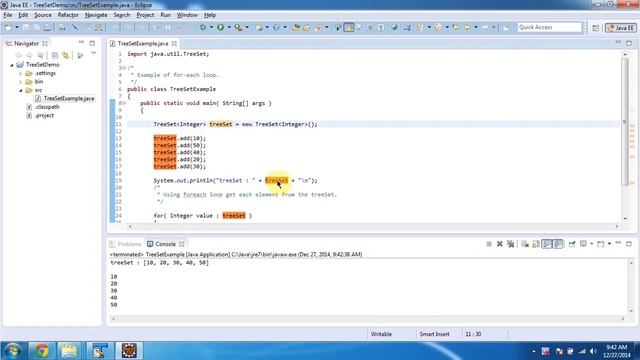Viewport: 640px width, 360px height.
Task: Close the TreeSetExample.java editor tab
Action: (x=174, y=43)
